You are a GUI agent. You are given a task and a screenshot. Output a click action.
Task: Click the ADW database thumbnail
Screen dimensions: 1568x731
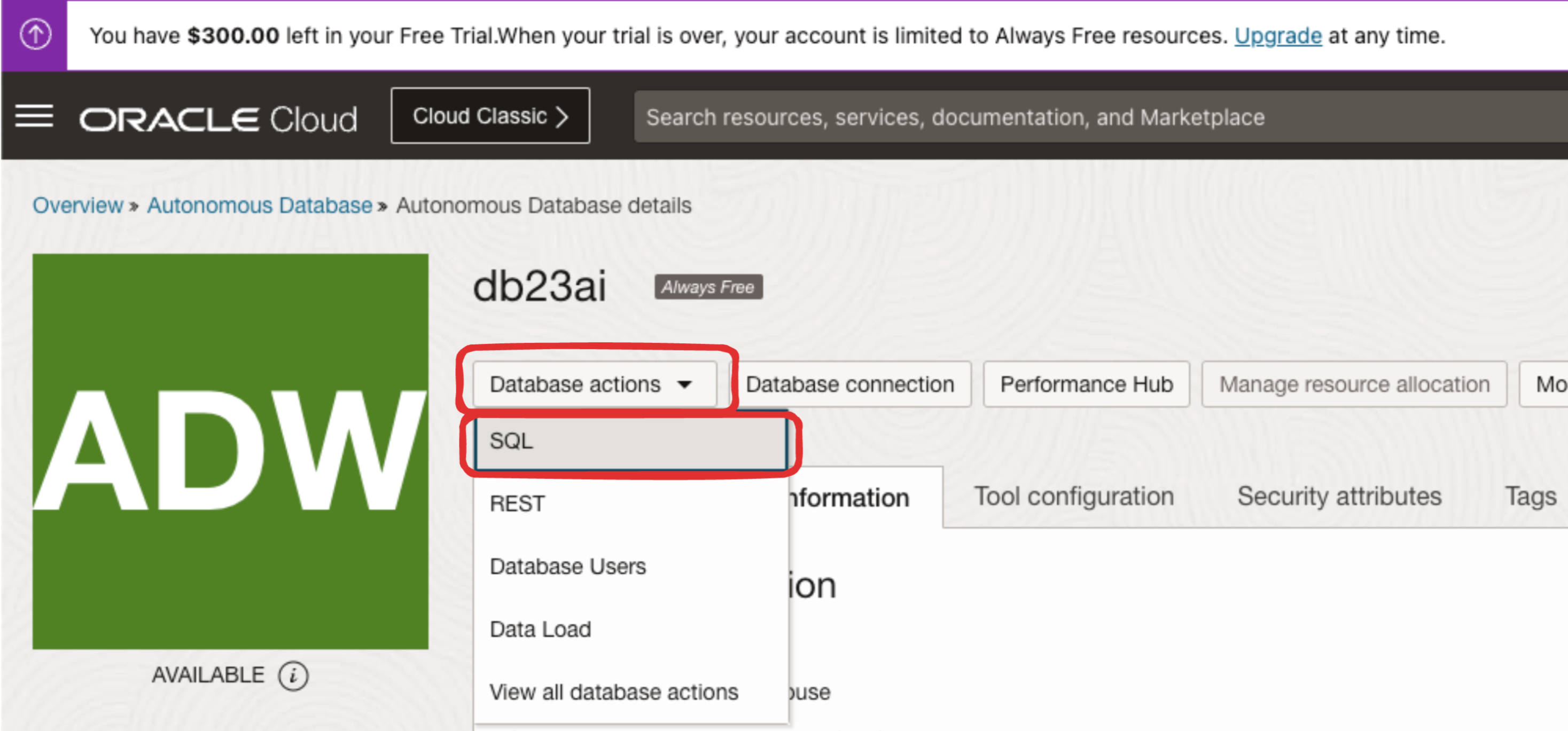tap(230, 451)
